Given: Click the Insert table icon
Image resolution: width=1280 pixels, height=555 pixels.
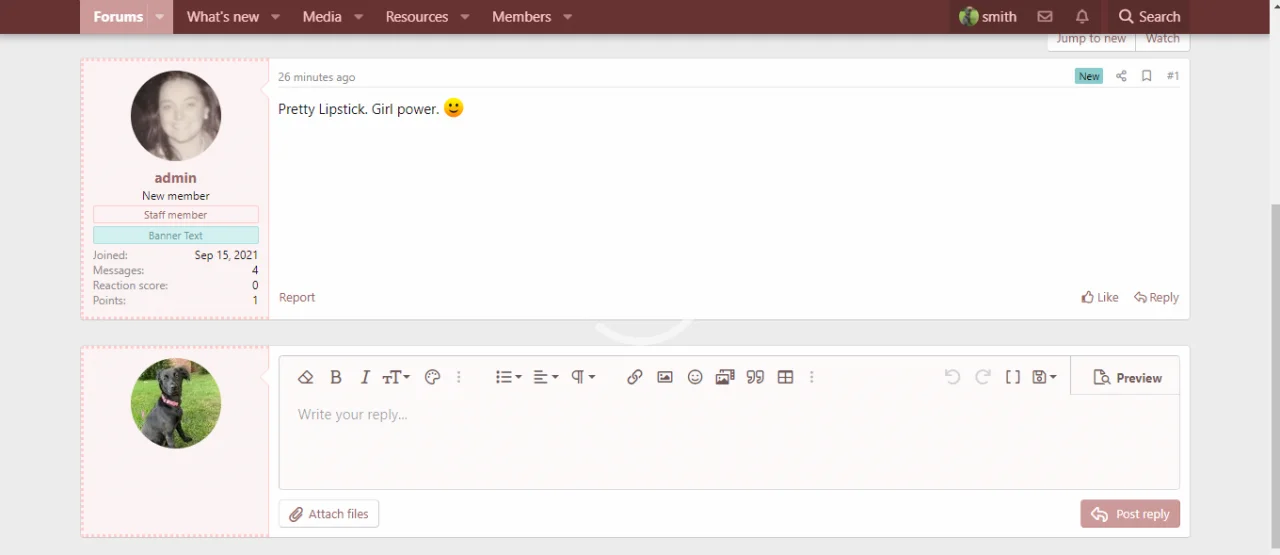Looking at the screenshot, I should pyautogui.click(x=785, y=377).
